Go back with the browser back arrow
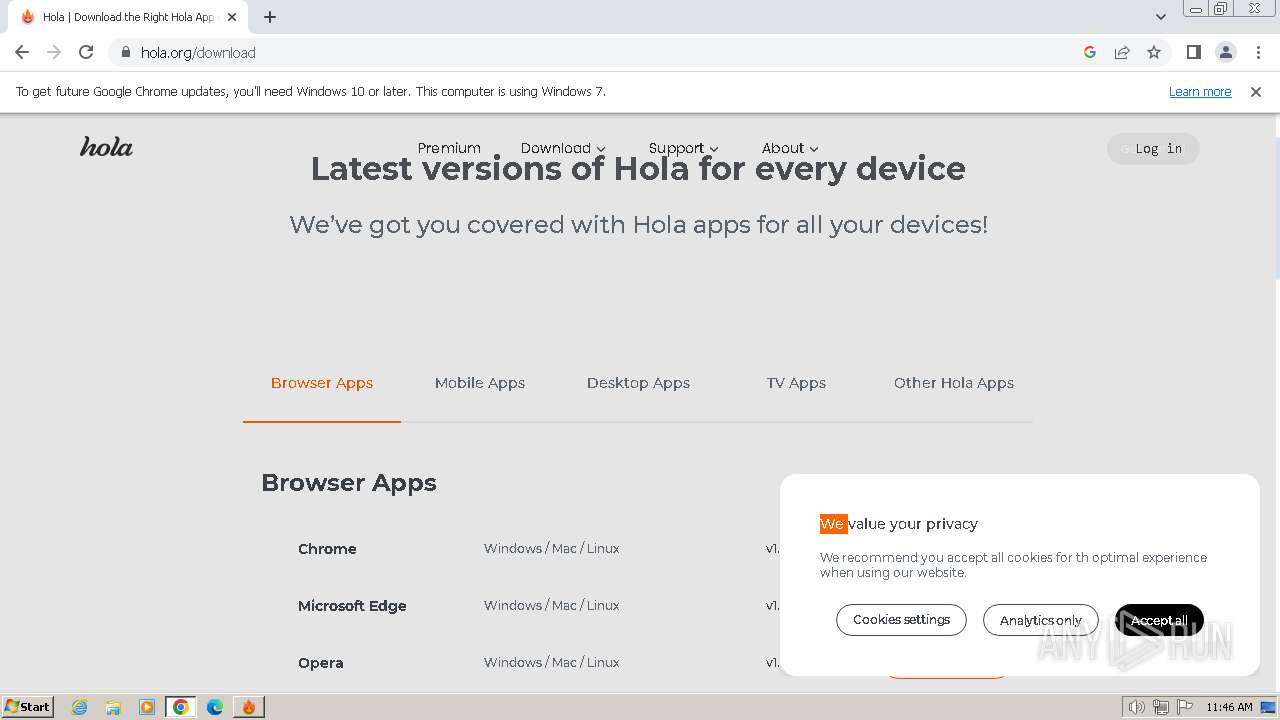 [x=22, y=52]
